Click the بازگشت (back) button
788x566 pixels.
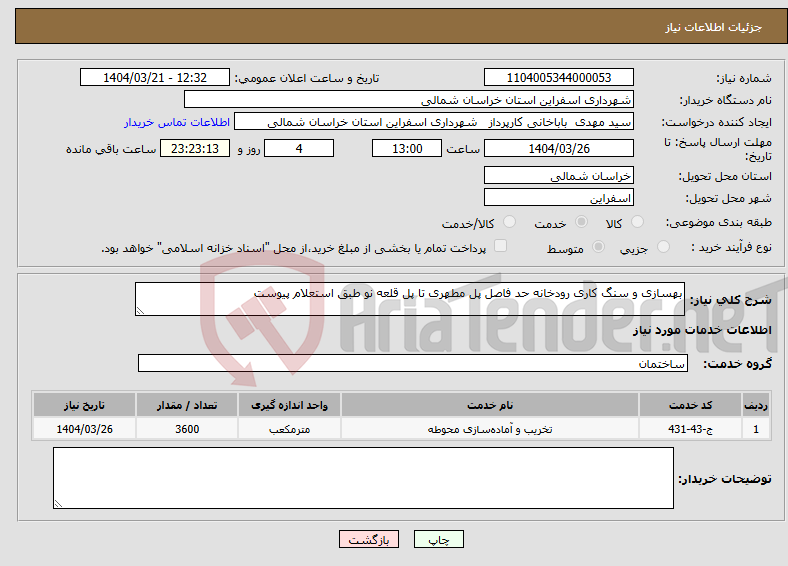tap(369, 539)
